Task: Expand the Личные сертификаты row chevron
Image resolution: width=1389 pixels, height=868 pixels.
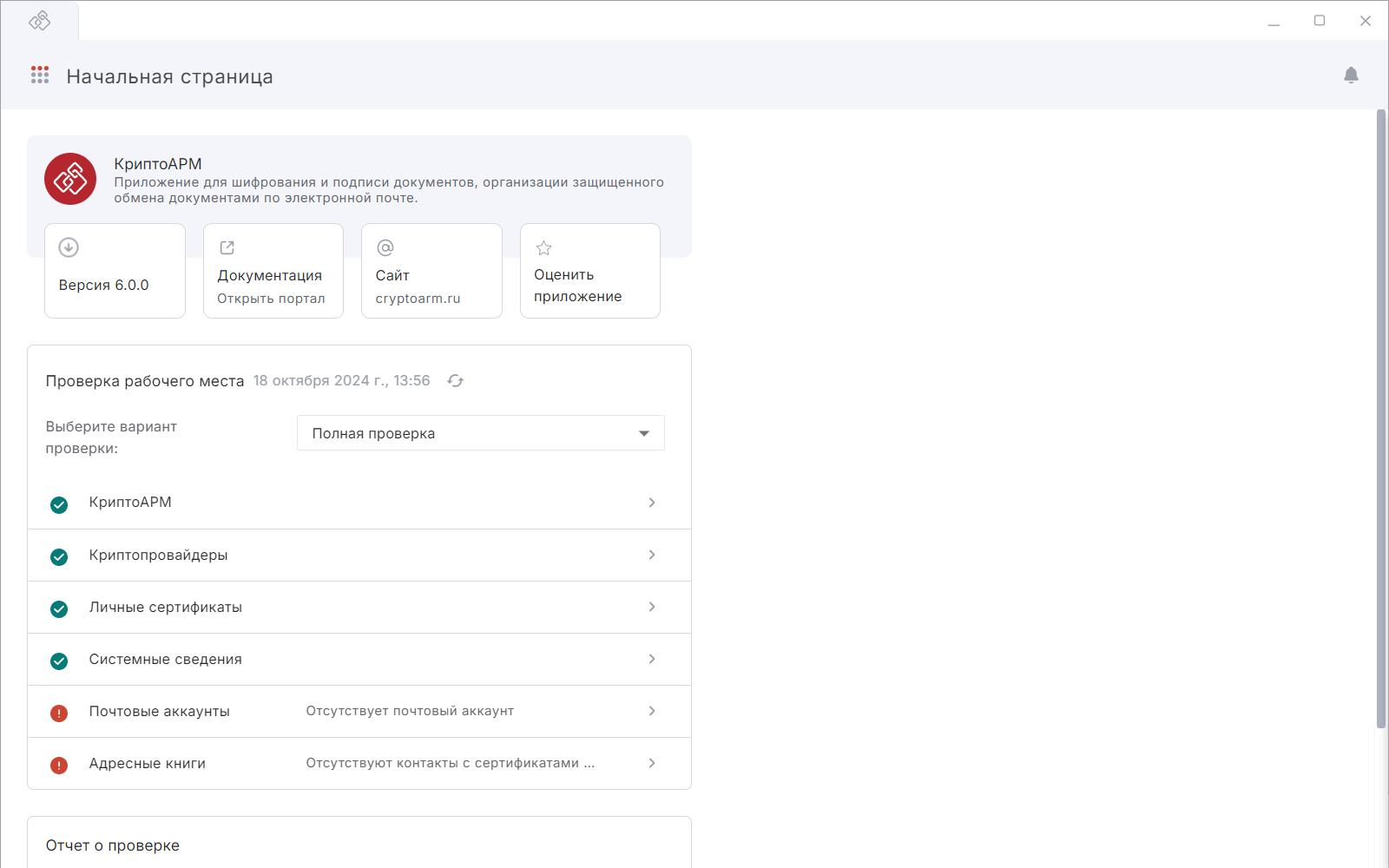Action: point(652,607)
